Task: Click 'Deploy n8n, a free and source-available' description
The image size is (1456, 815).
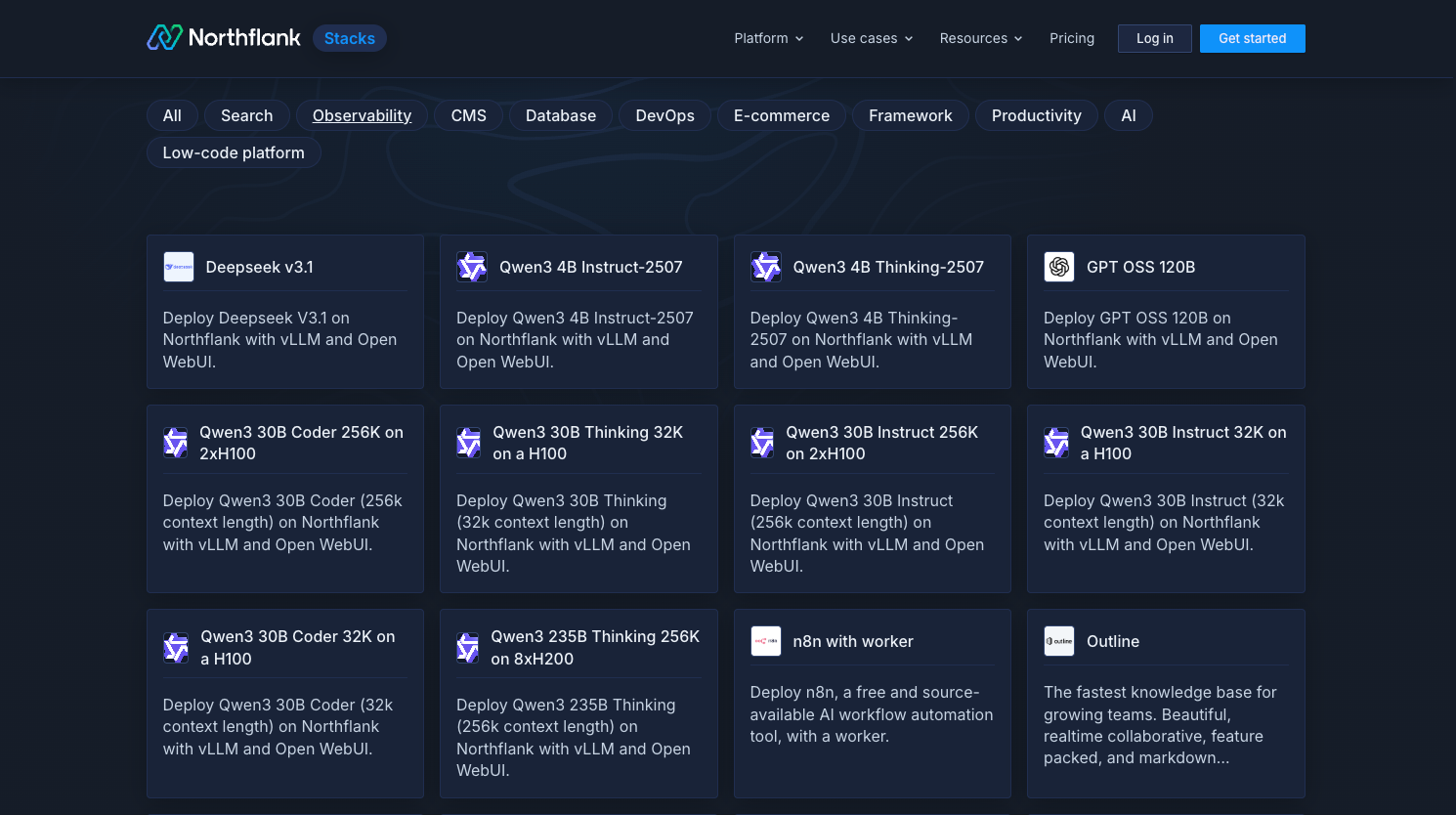Action: pos(872,714)
